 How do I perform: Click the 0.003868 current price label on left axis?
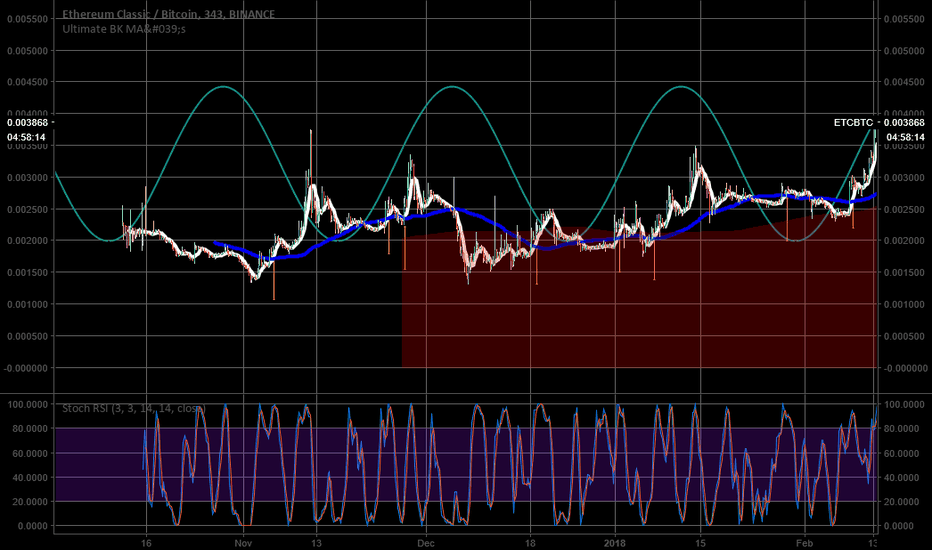coord(27,122)
